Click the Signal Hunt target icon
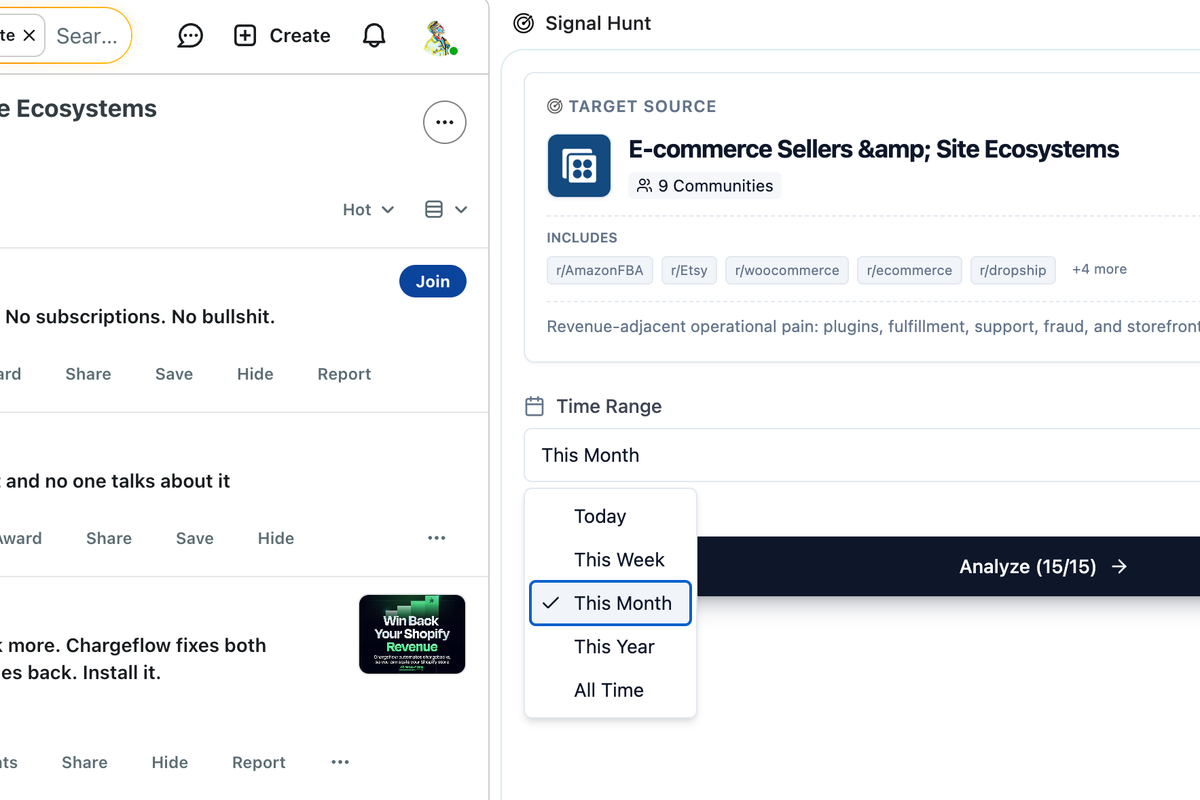Image resolution: width=1200 pixels, height=800 pixels. [x=523, y=23]
